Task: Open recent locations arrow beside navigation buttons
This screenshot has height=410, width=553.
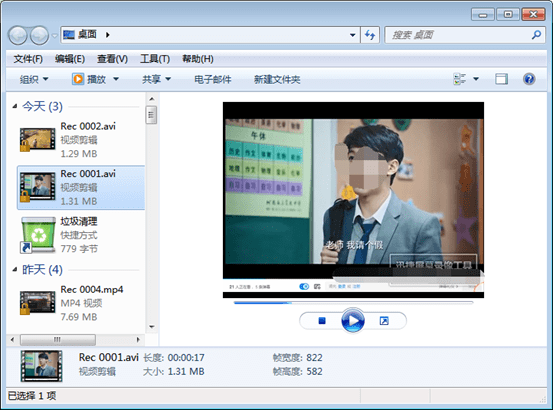Action: tap(54, 36)
